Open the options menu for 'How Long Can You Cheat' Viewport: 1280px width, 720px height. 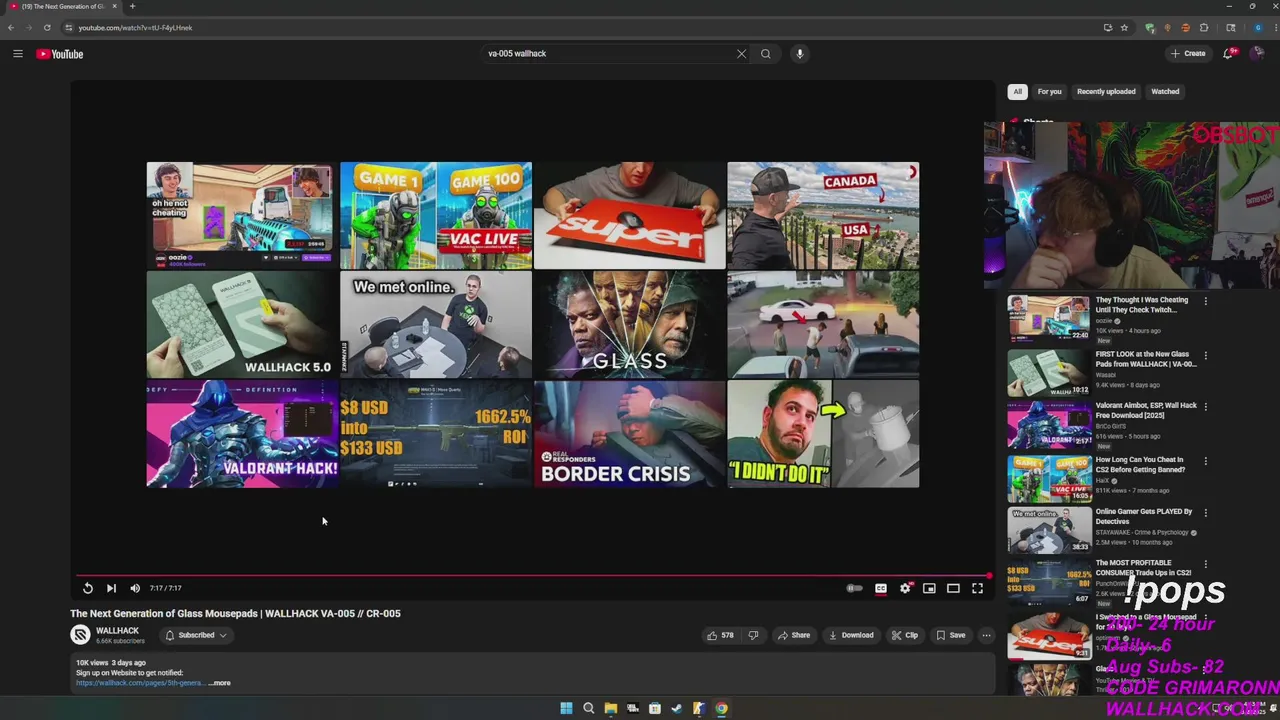1205,461
